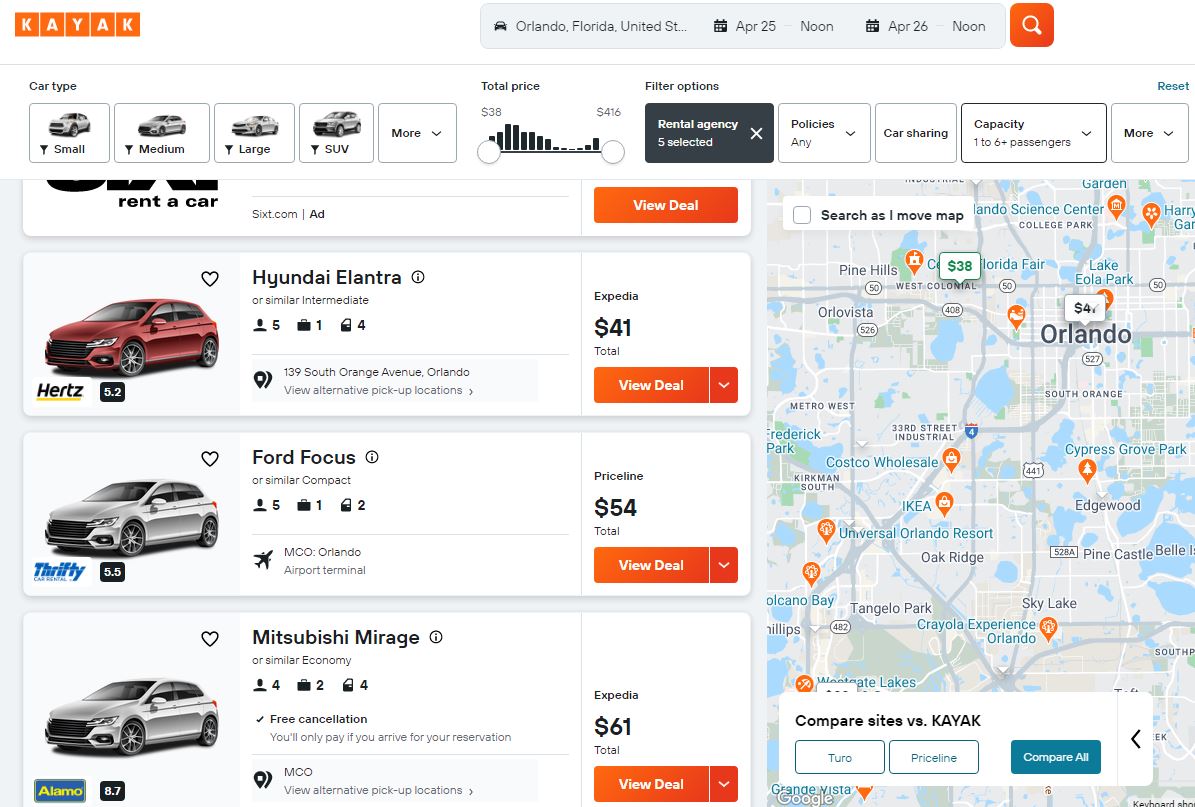Select Priceline in compare sites

[x=934, y=757]
